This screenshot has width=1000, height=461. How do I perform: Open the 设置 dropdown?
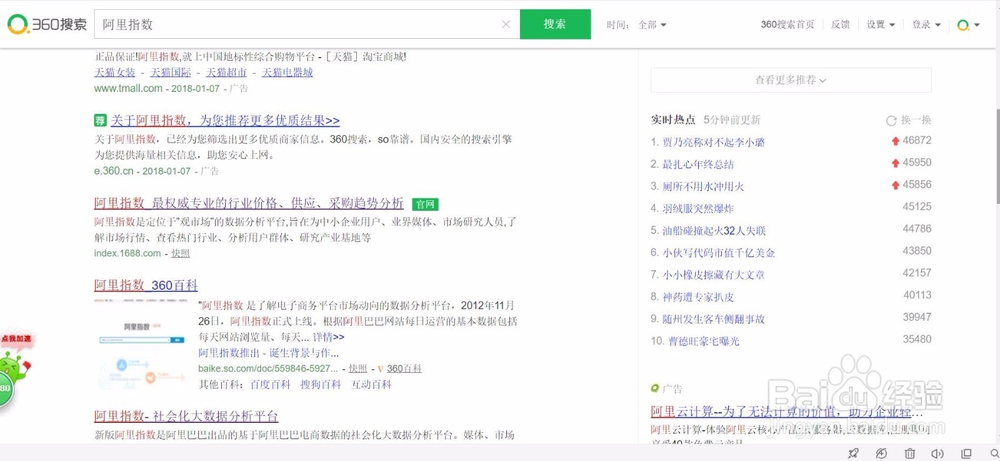coord(880,24)
